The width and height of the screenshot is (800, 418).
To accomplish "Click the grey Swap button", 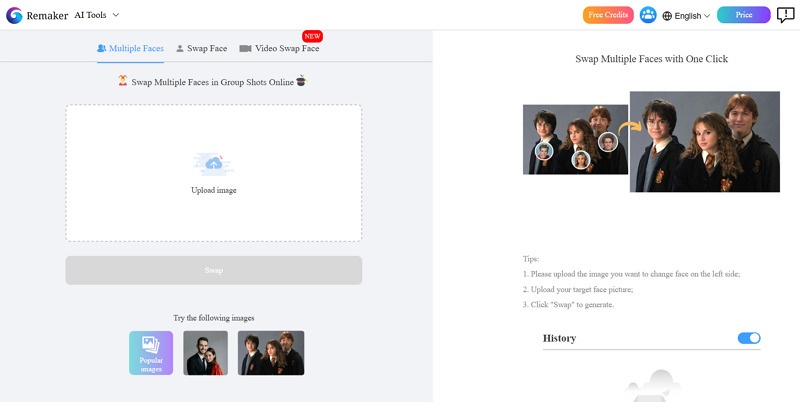I will click(214, 271).
